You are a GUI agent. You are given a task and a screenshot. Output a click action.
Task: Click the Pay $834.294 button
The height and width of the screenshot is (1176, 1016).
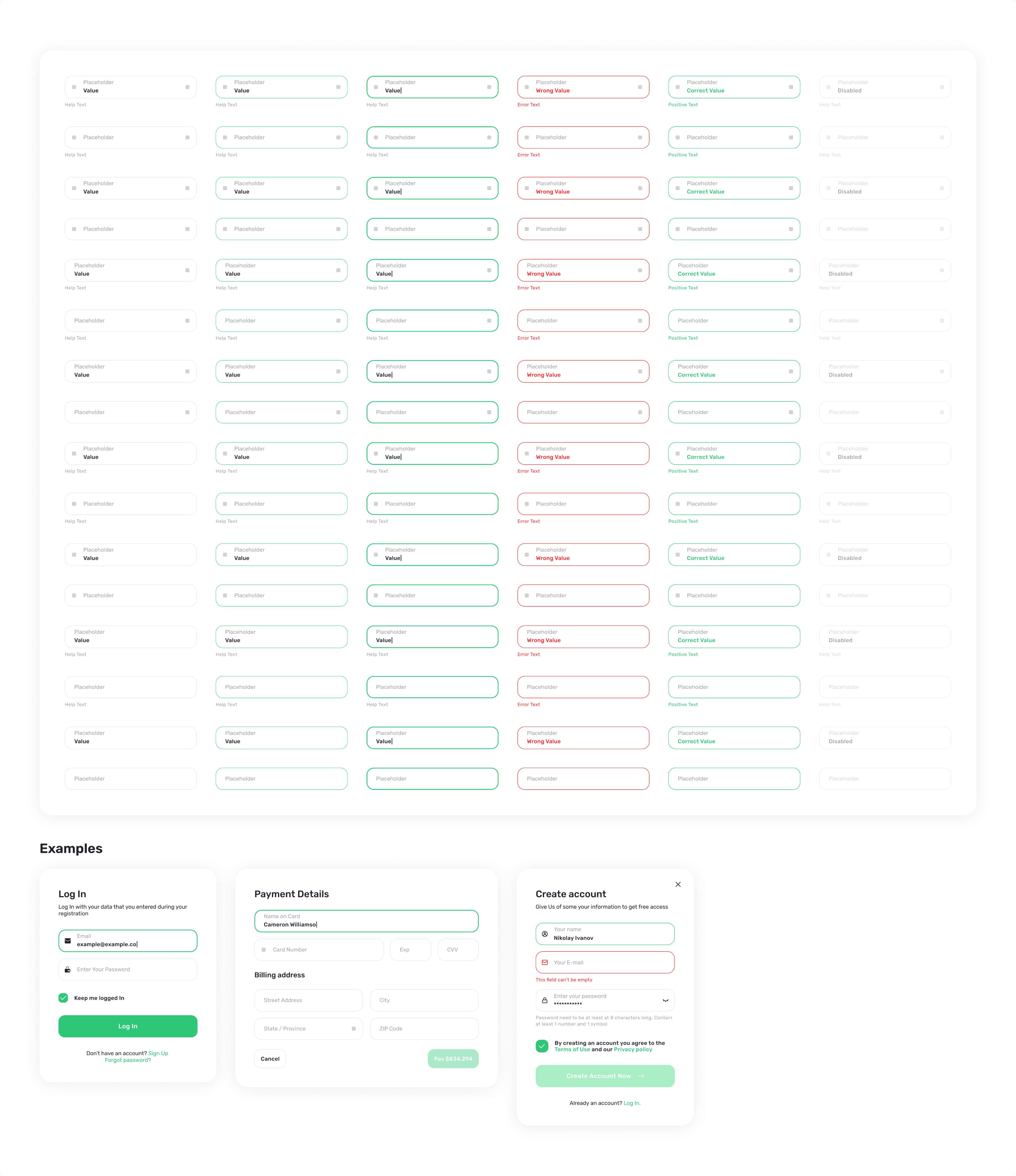[453, 1059]
